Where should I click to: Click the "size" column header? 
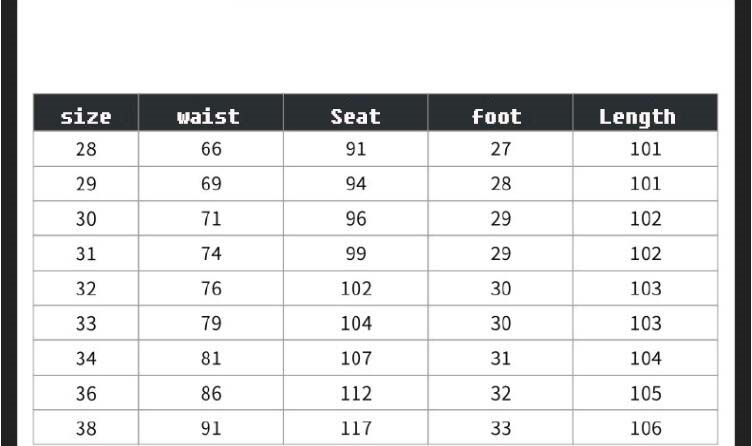coord(86,116)
